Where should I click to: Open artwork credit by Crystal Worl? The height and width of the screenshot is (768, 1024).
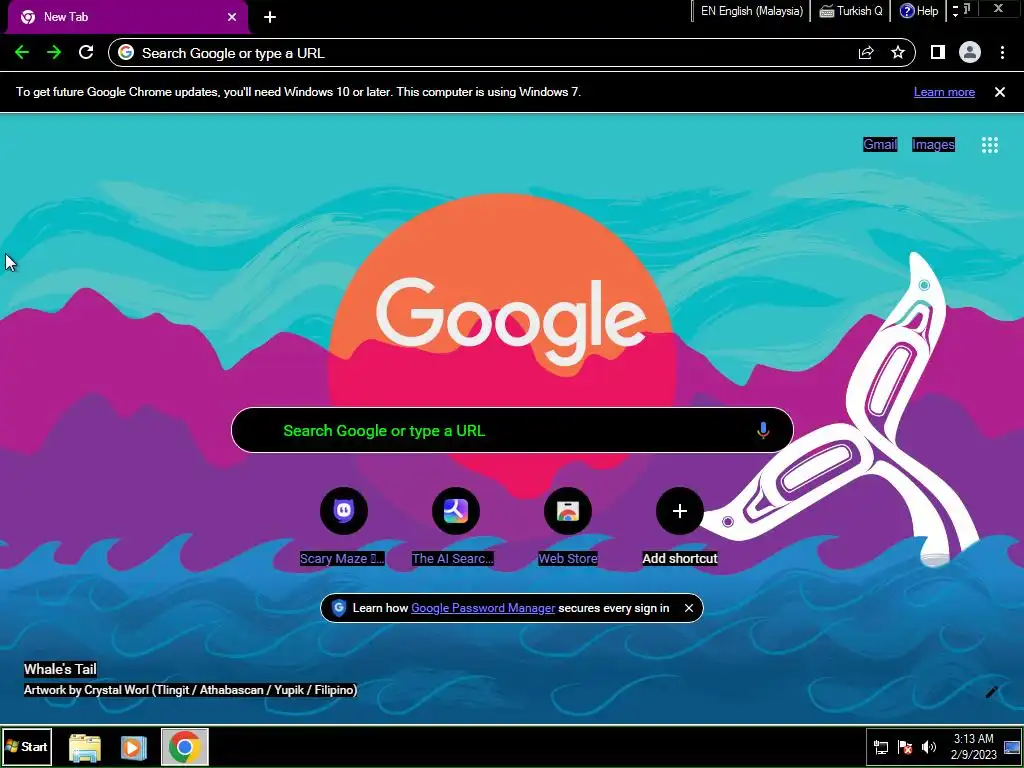pyautogui.click(x=190, y=690)
